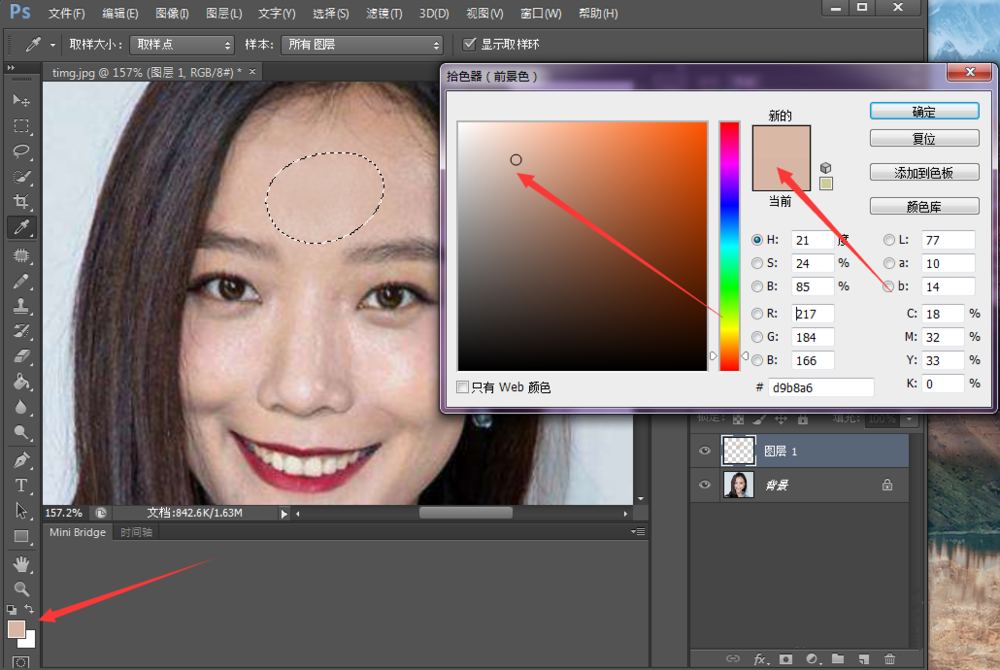Open the Layer menu
Image resolution: width=1000 pixels, height=670 pixels.
click(x=224, y=13)
